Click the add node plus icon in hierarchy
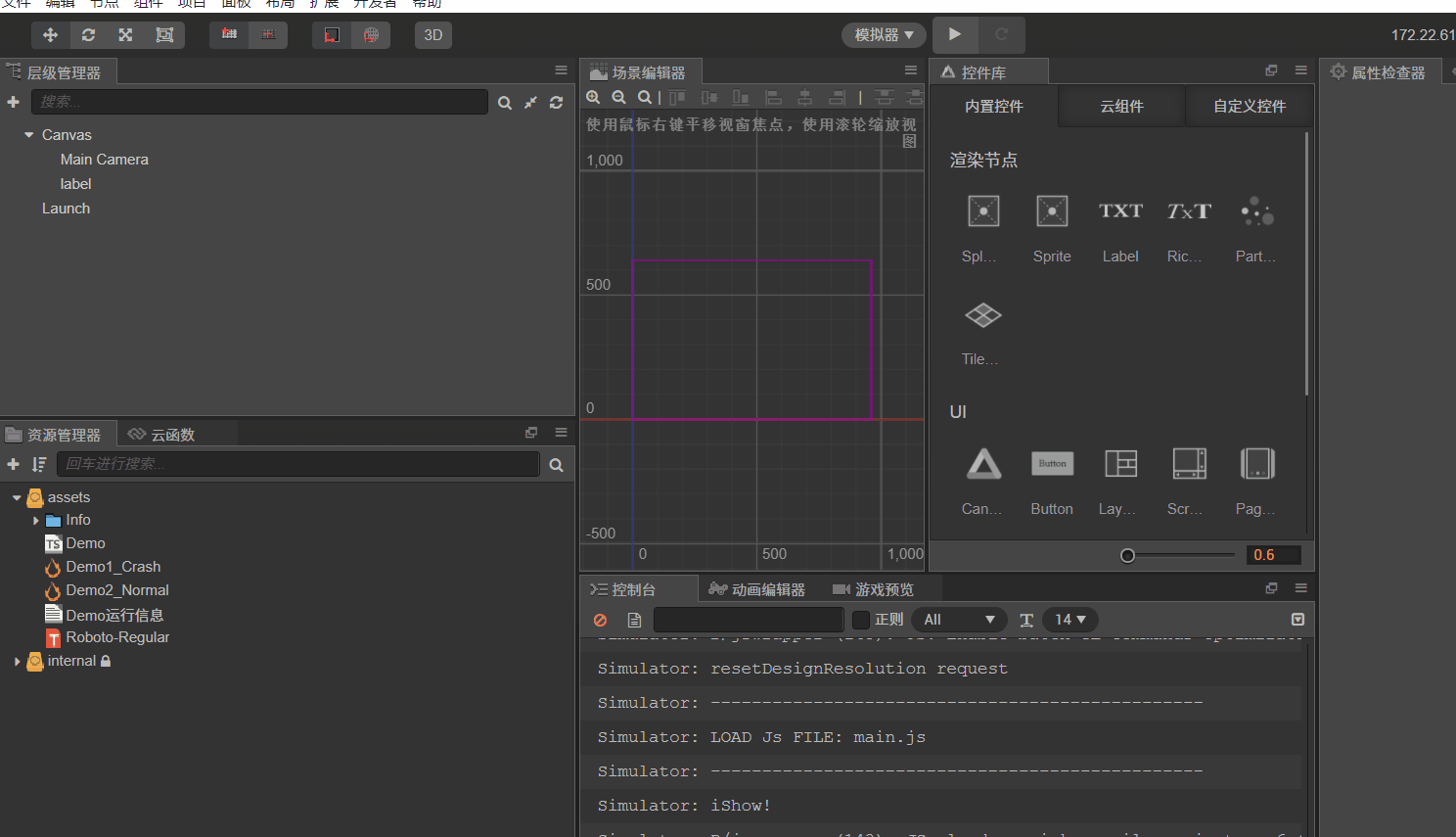This screenshot has height=837, width=1456. pos(14,102)
